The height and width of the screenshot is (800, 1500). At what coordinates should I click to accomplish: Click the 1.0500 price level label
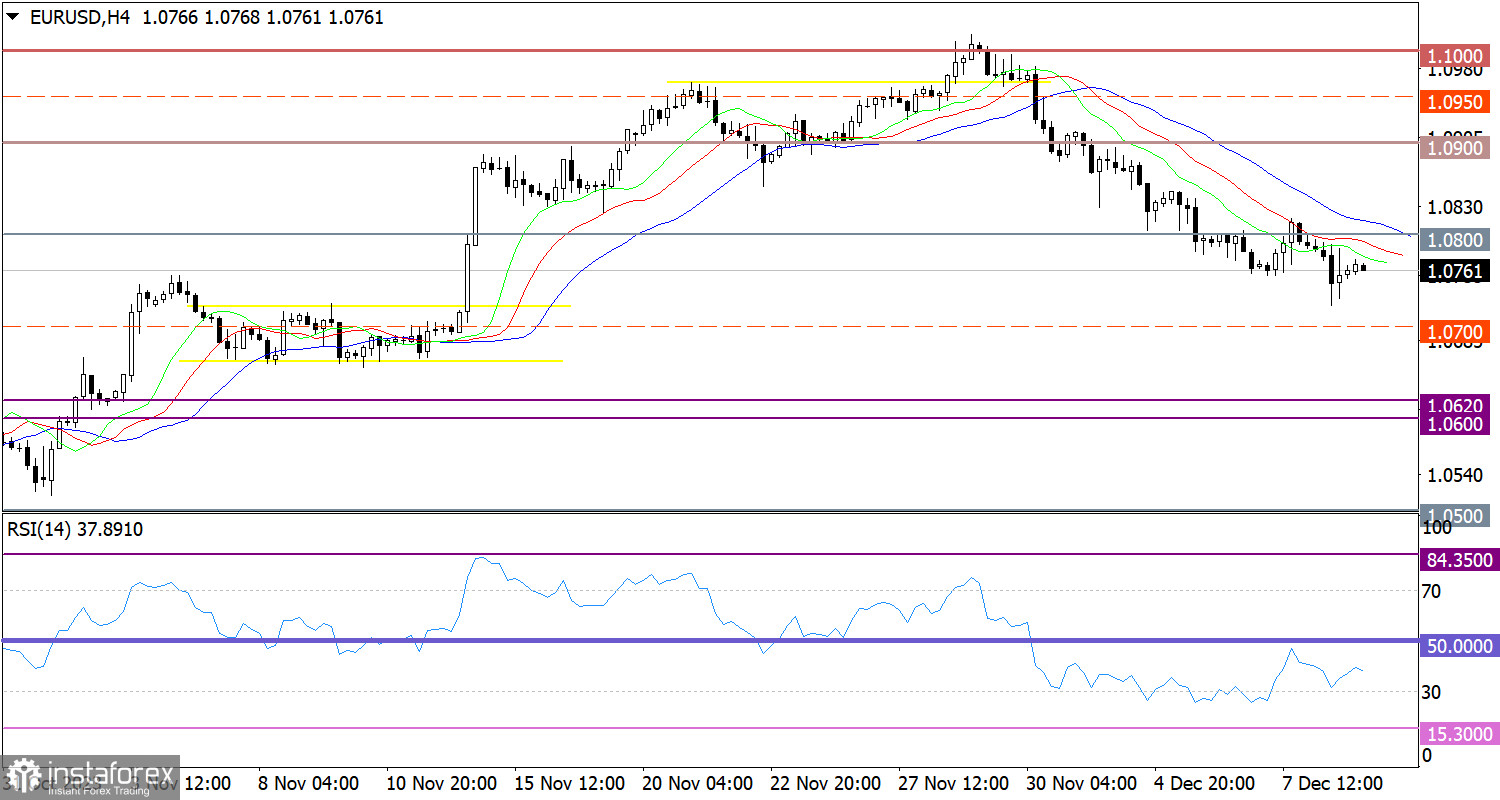(1457, 516)
